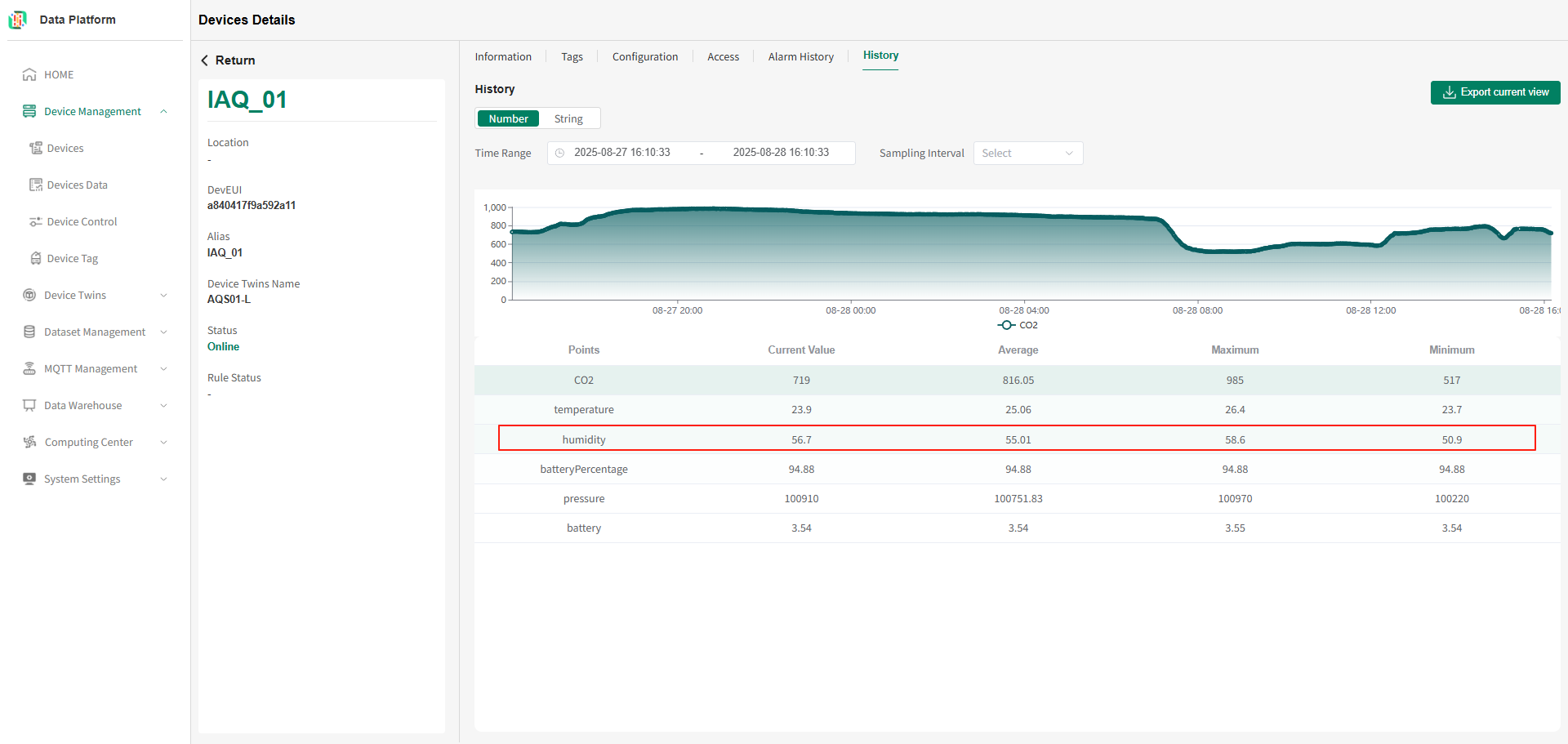Click the Device Management icon in sidebar
The width and height of the screenshot is (1568, 744).
pos(29,111)
